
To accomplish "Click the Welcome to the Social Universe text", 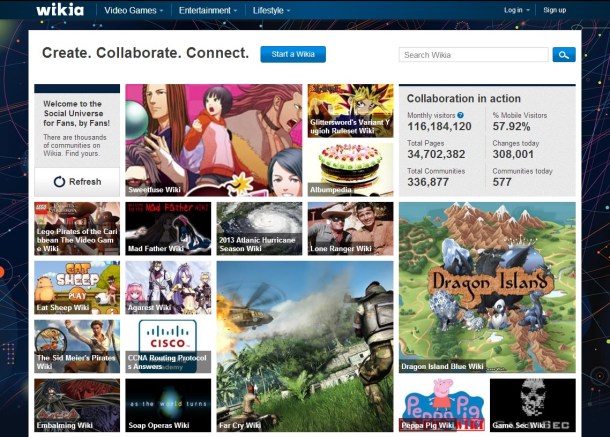I will pos(76,113).
